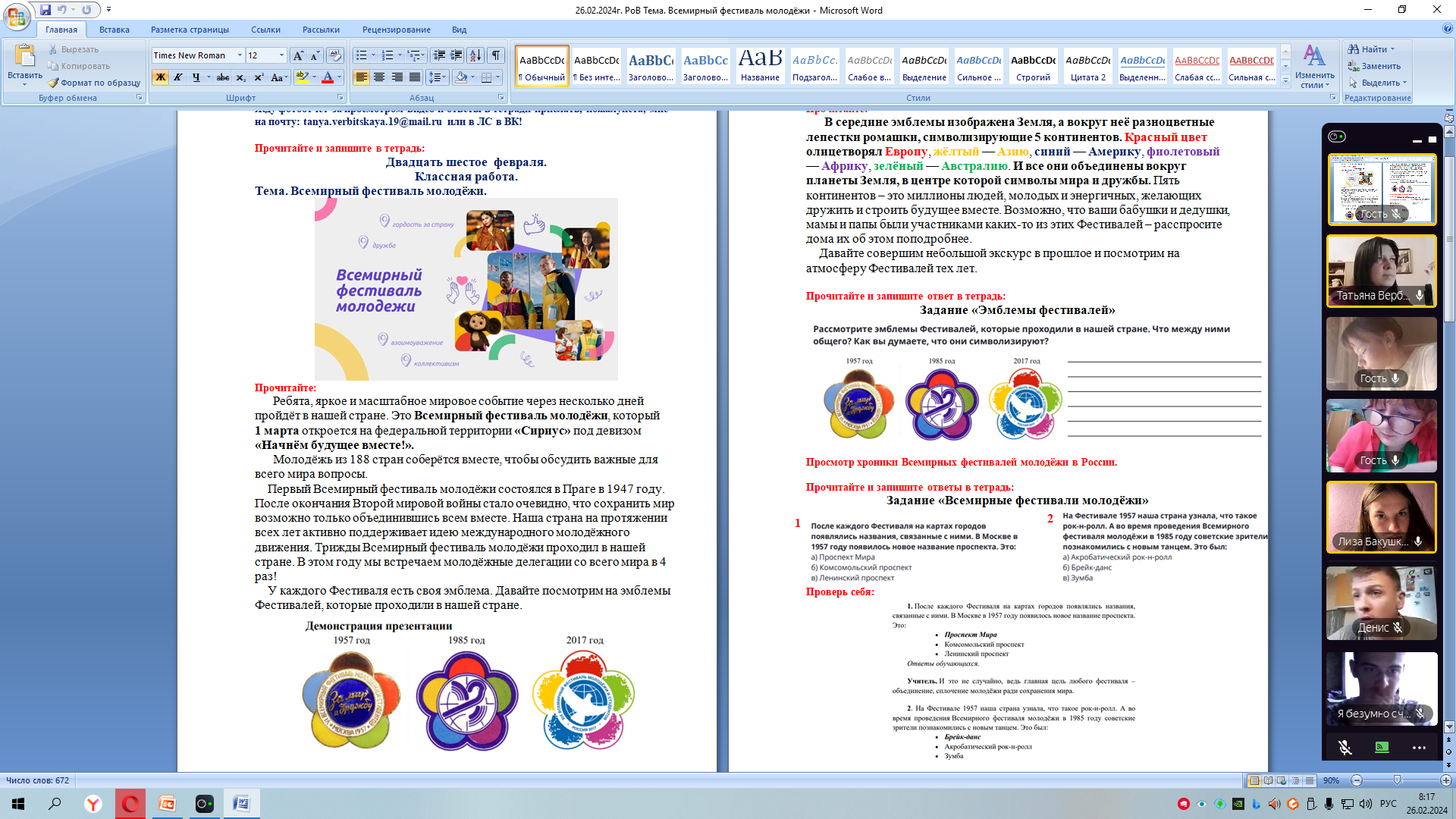Center align the paragraph
This screenshot has width=1456, height=819.
click(379, 77)
